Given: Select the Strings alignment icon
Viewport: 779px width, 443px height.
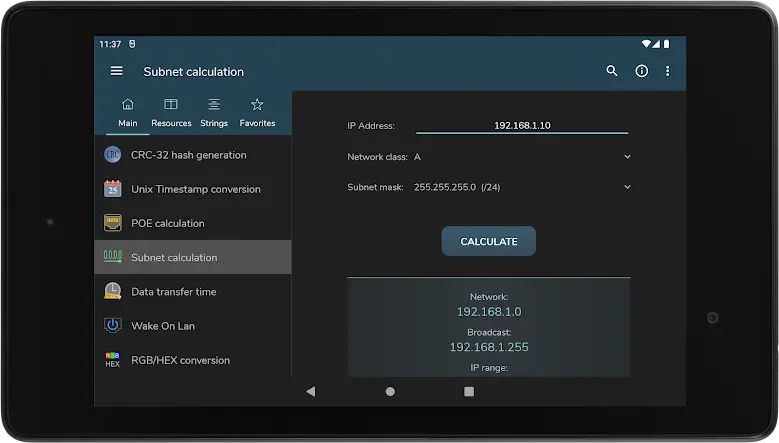Looking at the screenshot, I should click(x=214, y=104).
